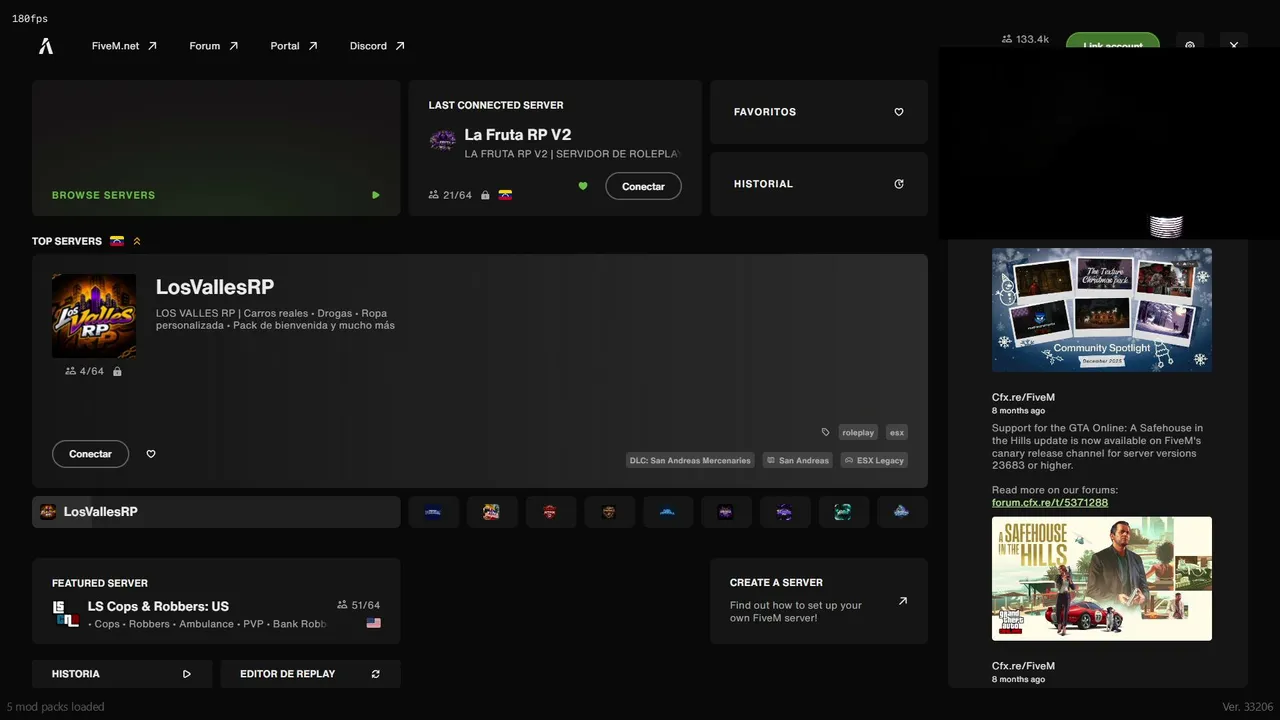The width and height of the screenshot is (1280, 720).
Task: Click the tag icon beside roleplay
Action: 825,432
